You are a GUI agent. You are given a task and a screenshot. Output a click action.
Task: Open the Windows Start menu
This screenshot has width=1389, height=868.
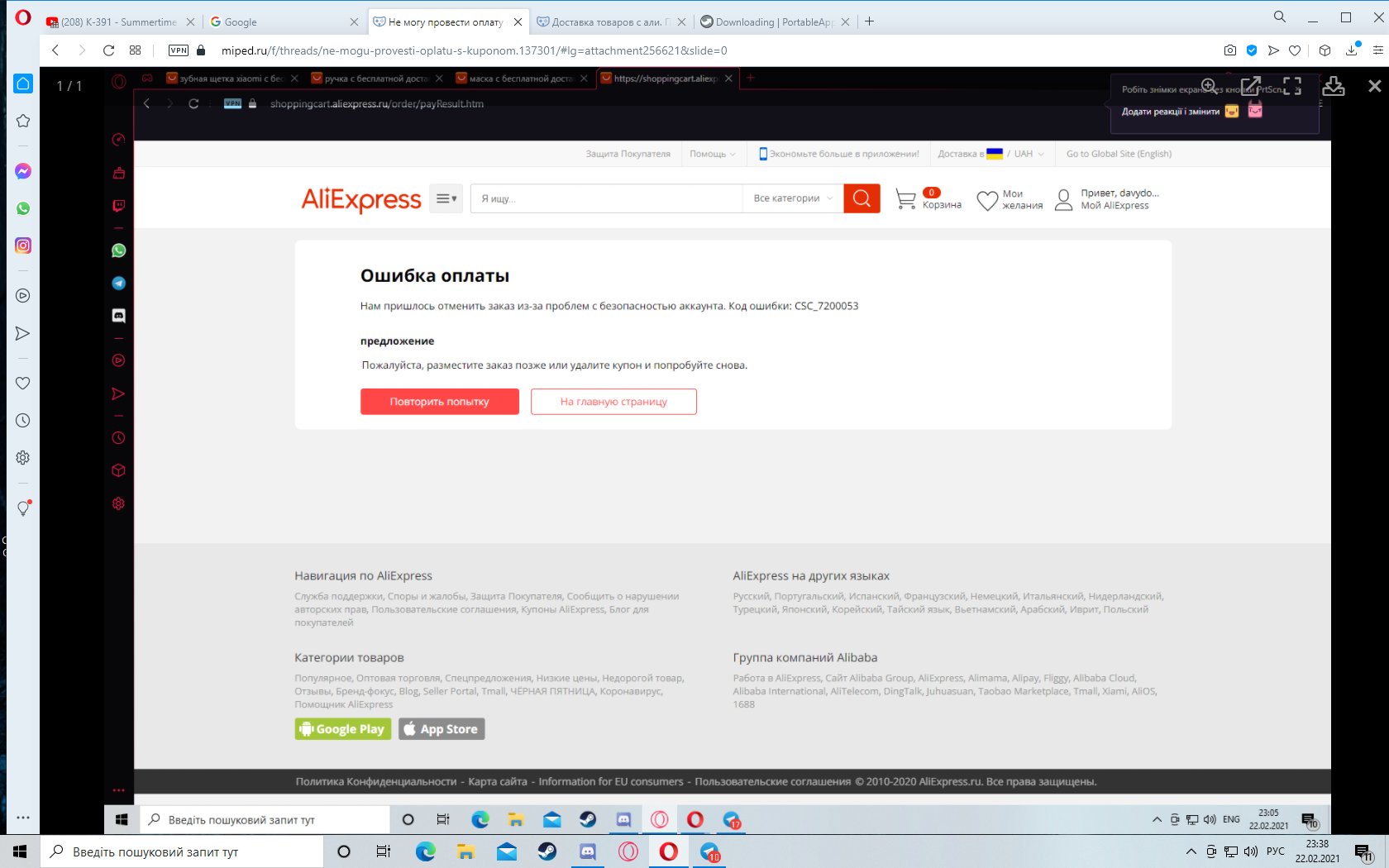tap(20, 851)
